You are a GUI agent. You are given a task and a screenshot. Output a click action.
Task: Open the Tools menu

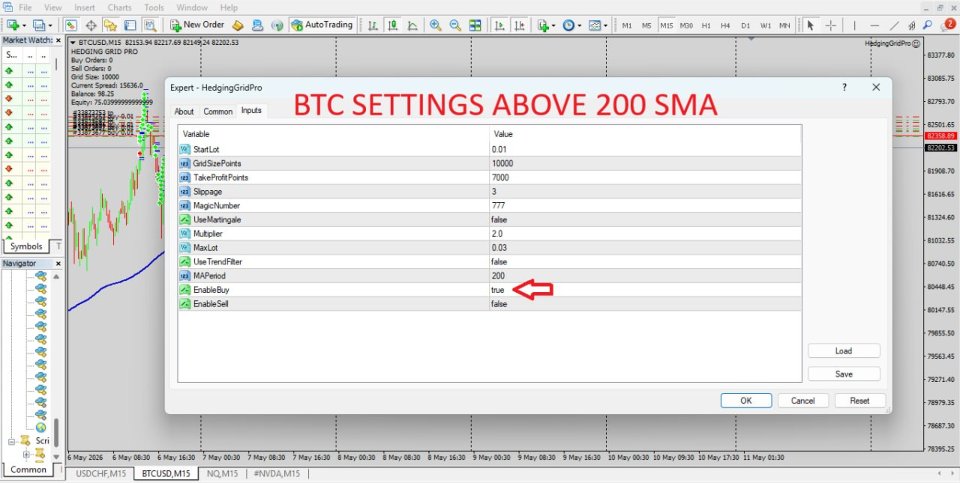[x=154, y=8]
